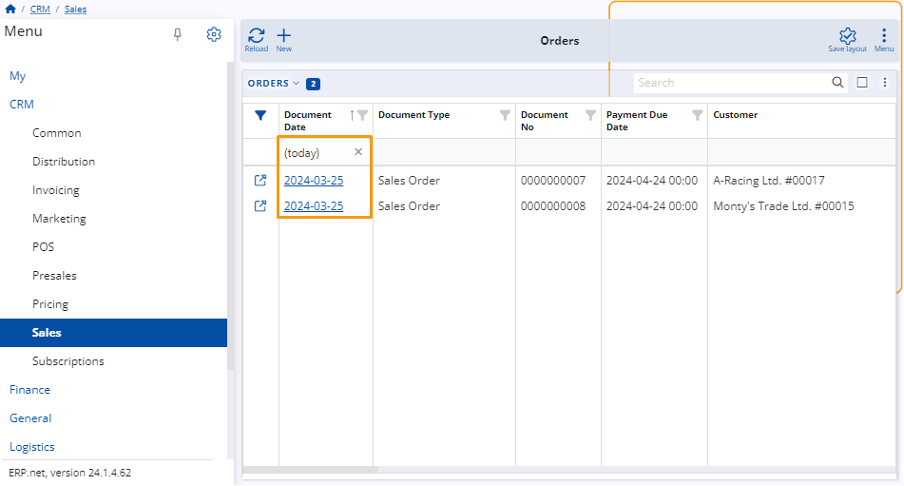The width and height of the screenshot is (904, 486).
Task: Open Subscriptions under CRM
Action: [68, 361]
